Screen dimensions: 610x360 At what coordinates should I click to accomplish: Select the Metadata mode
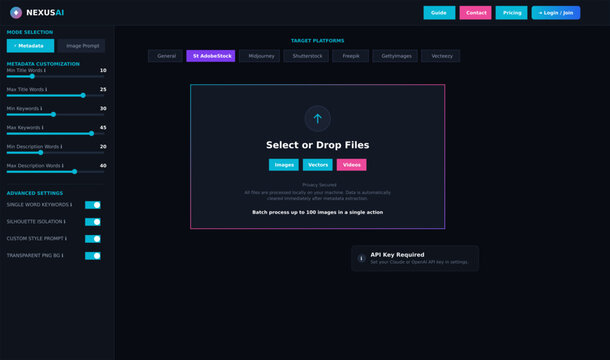[30, 46]
